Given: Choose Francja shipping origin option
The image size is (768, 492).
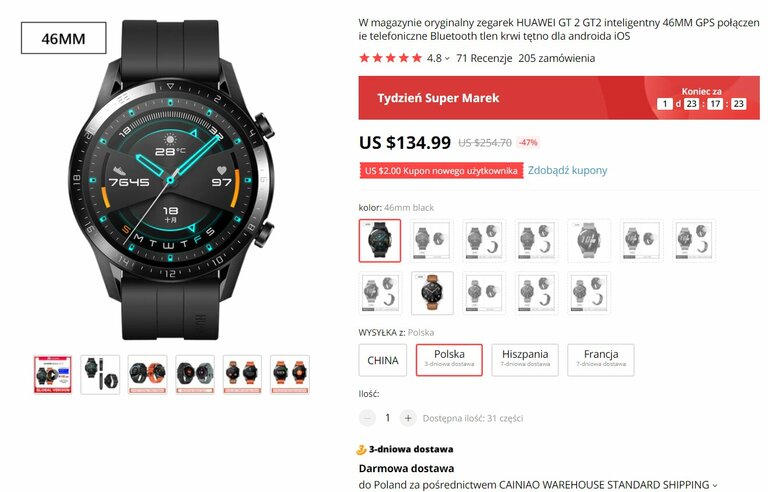Looking at the screenshot, I should (600, 360).
